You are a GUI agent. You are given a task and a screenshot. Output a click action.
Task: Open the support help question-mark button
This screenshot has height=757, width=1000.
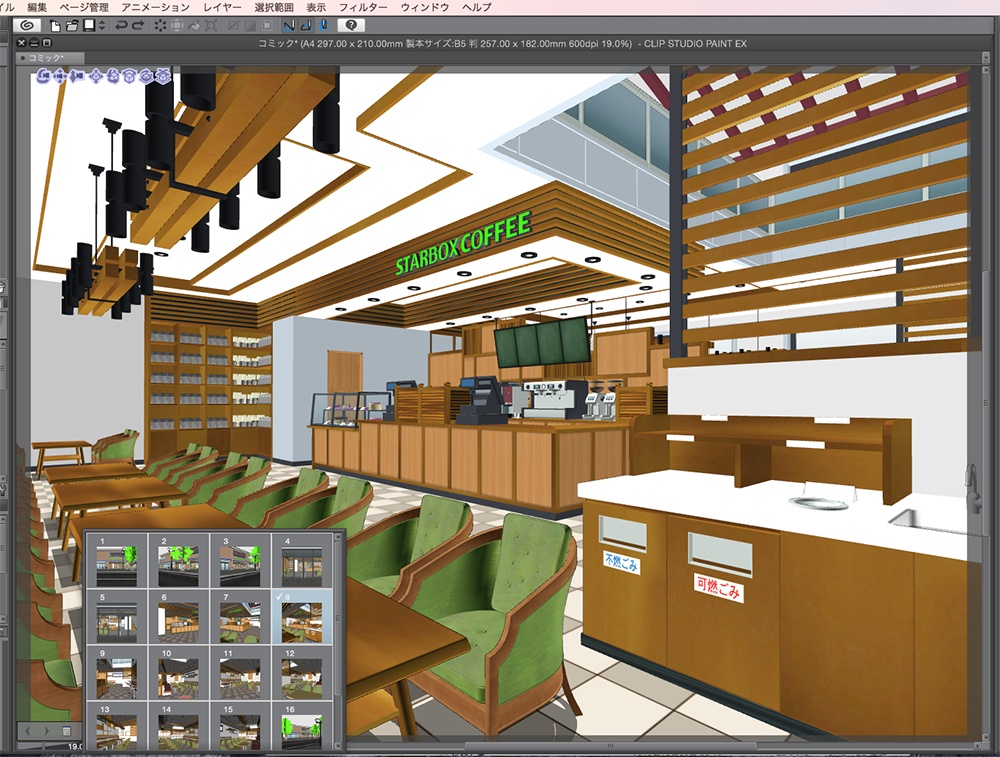pyautogui.click(x=351, y=26)
